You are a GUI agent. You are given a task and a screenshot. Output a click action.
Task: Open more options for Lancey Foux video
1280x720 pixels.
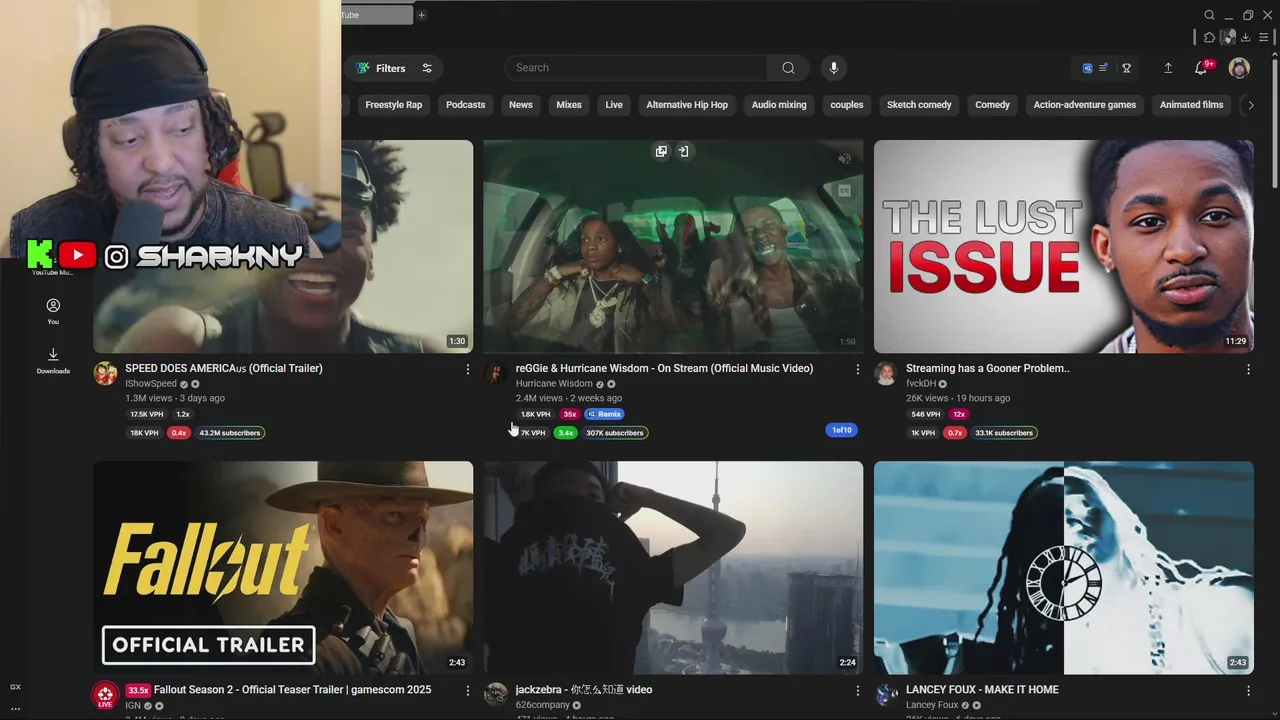click(1248, 691)
